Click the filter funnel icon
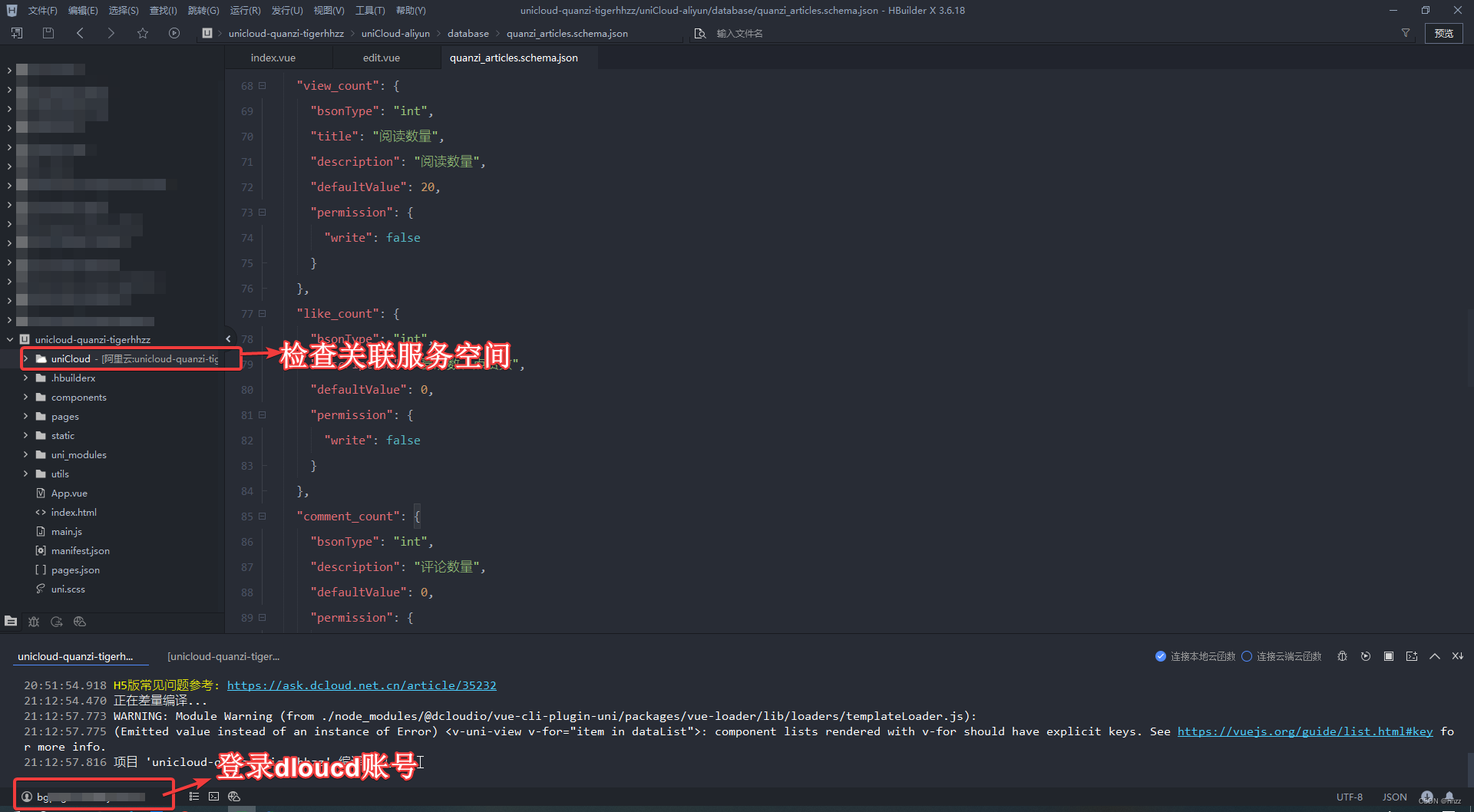Screen dimensions: 1474x812 [x=1406, y=33]
